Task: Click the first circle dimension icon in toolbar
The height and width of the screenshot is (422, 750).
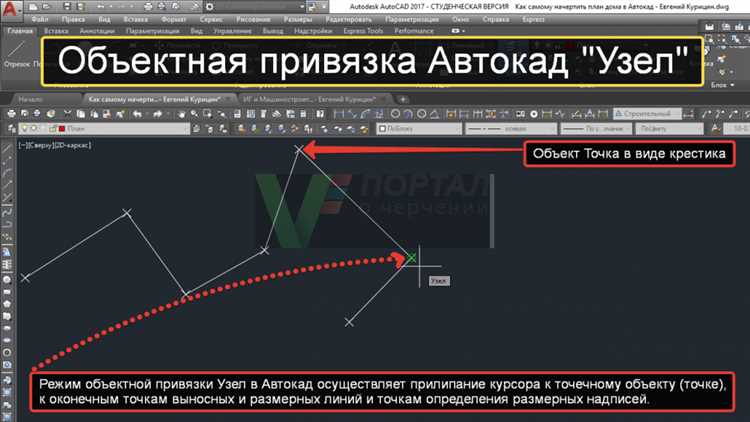Action: tap(395, 114)
